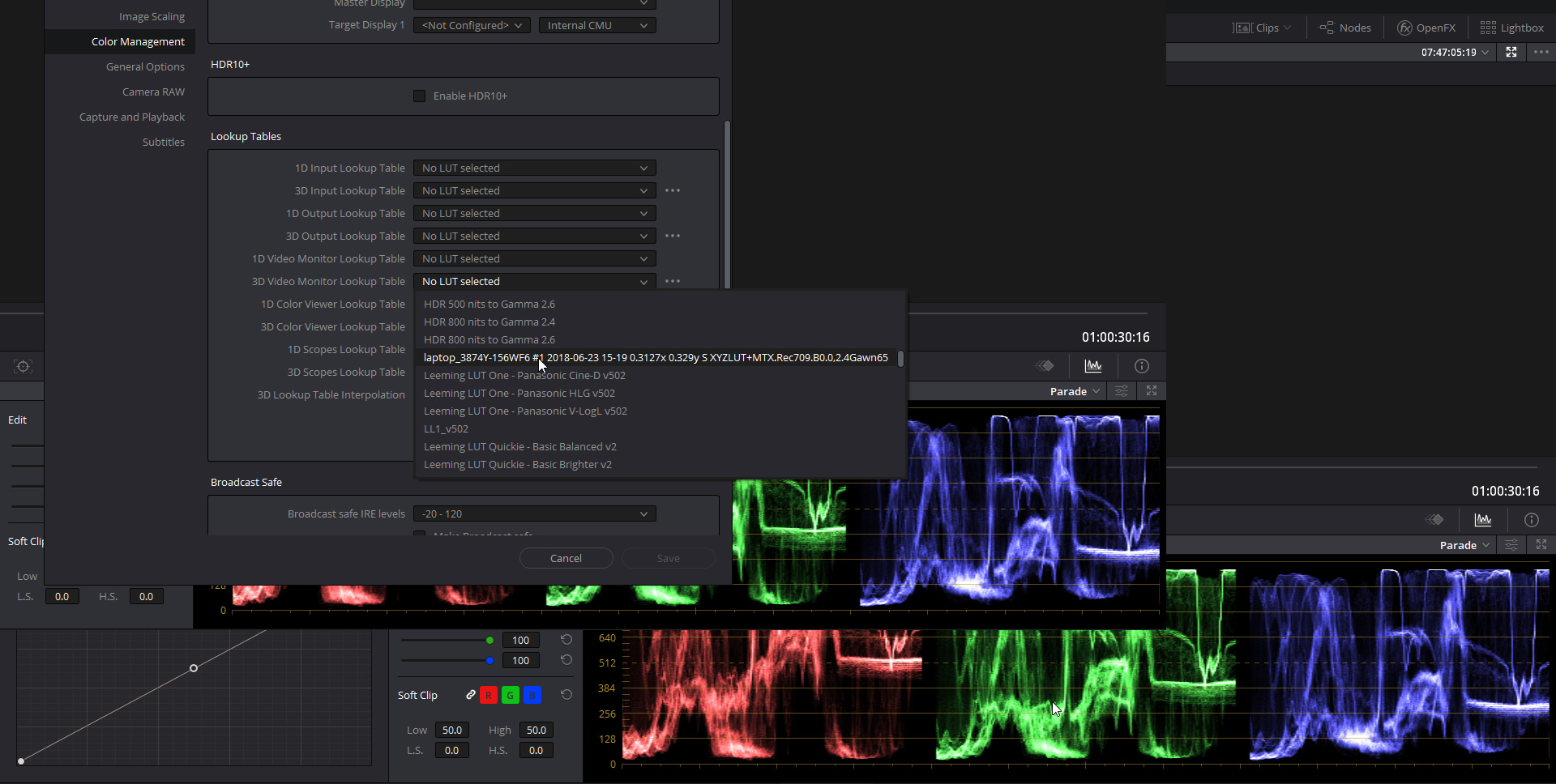Open Target Display 1 Not Configured dropdown

click(472, 25)
